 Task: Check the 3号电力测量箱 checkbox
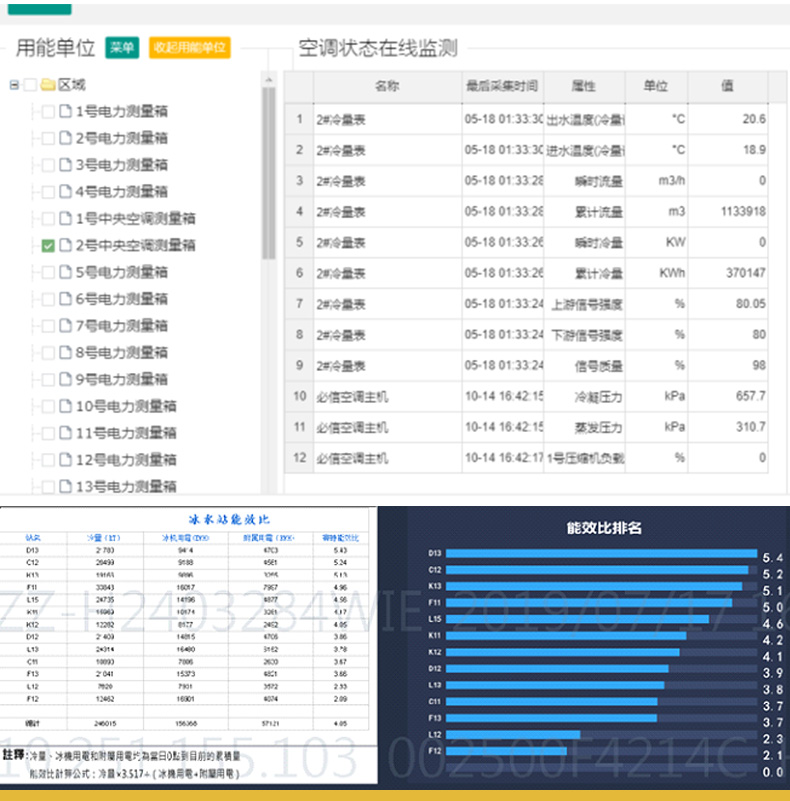(48, 165)
